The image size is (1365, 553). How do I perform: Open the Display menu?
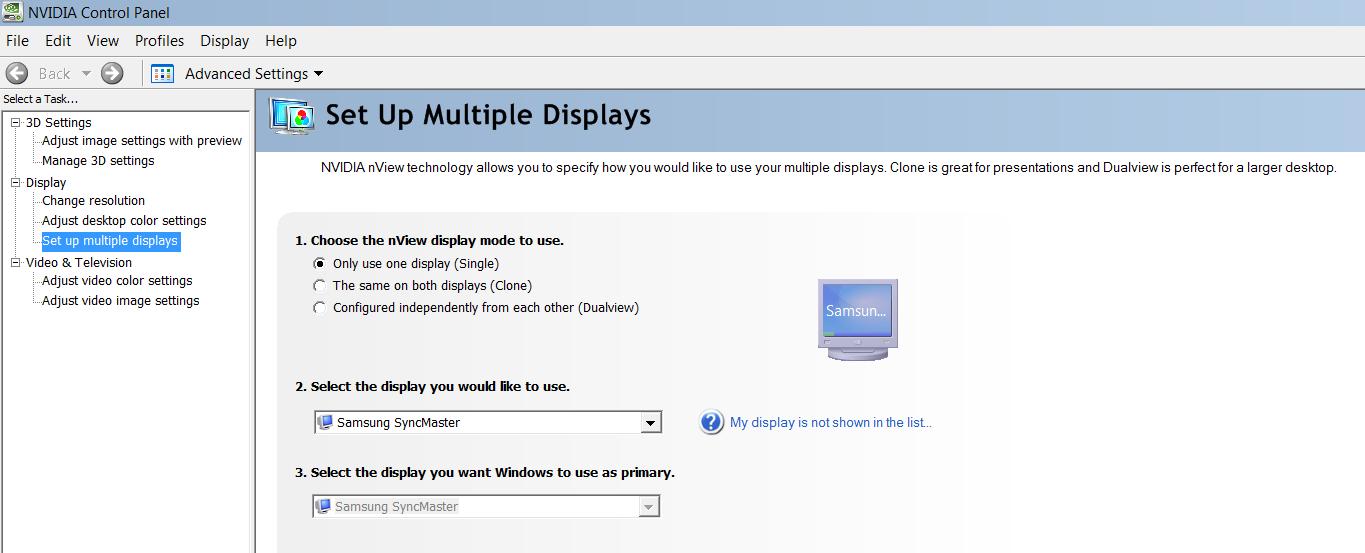click(224, 41)
